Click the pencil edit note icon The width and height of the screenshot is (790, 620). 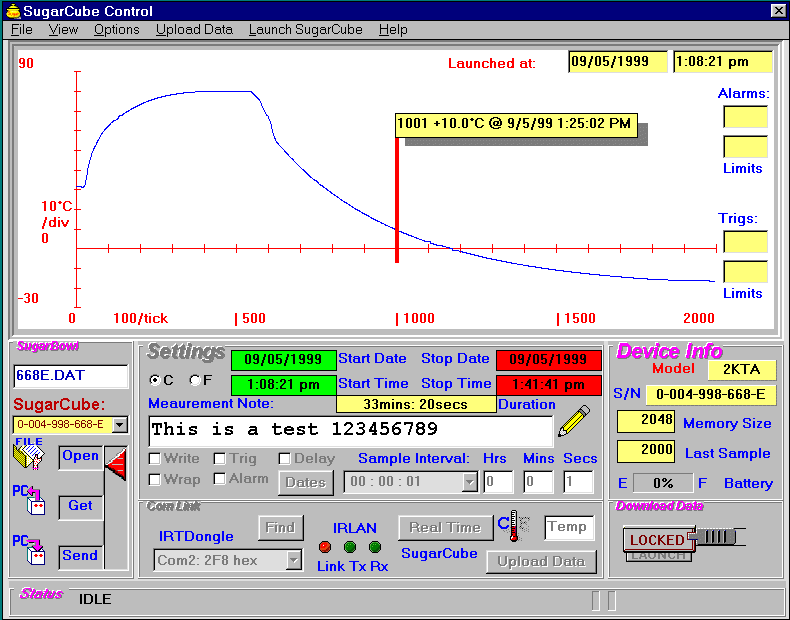pyautogui.click(x=573, y=421)
